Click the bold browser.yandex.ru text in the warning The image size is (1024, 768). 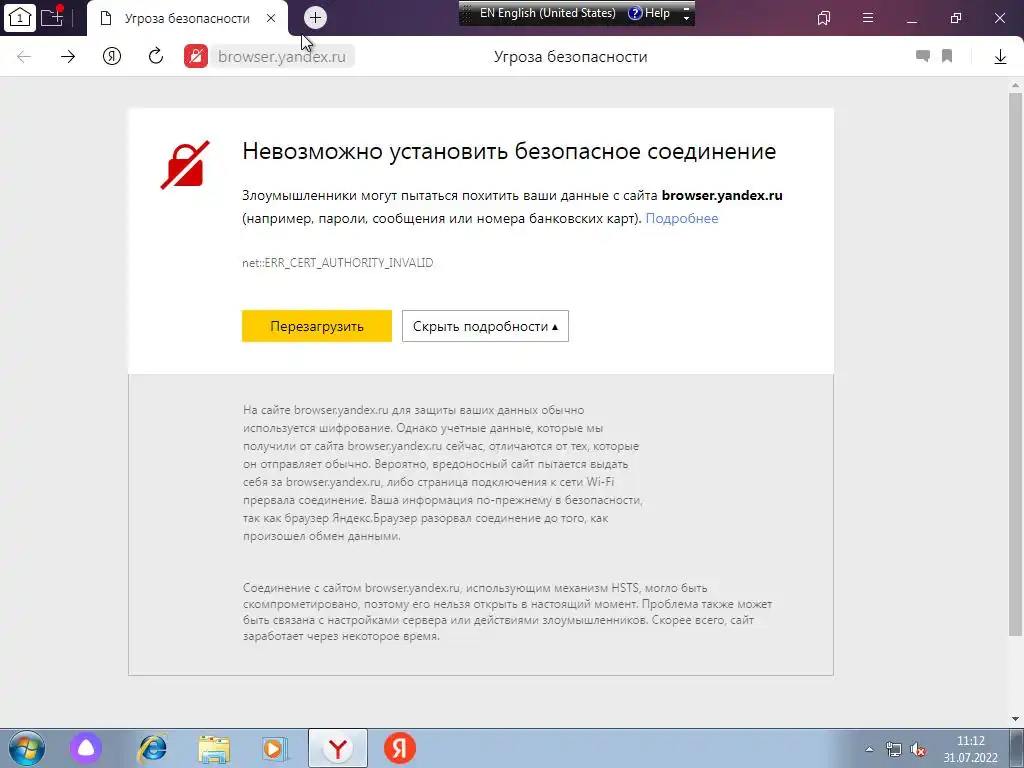pyautogui.click(x=722, y=195)
